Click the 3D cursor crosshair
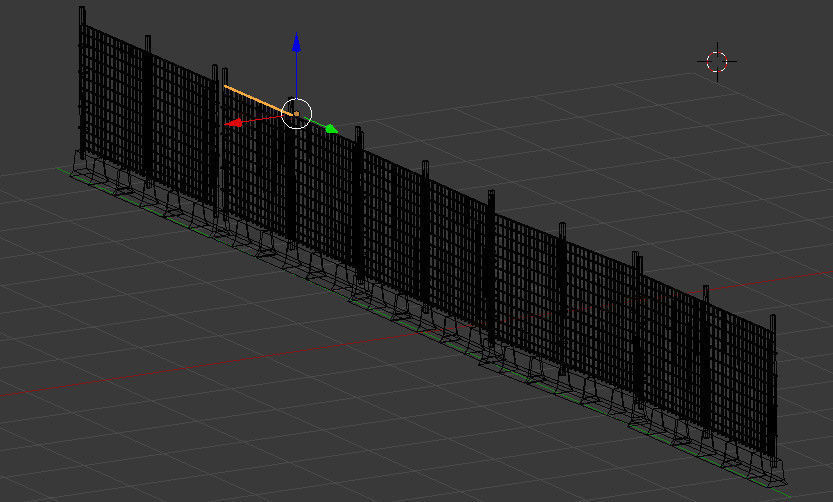This screenshot has height=502, width=833. click(717, 62)
